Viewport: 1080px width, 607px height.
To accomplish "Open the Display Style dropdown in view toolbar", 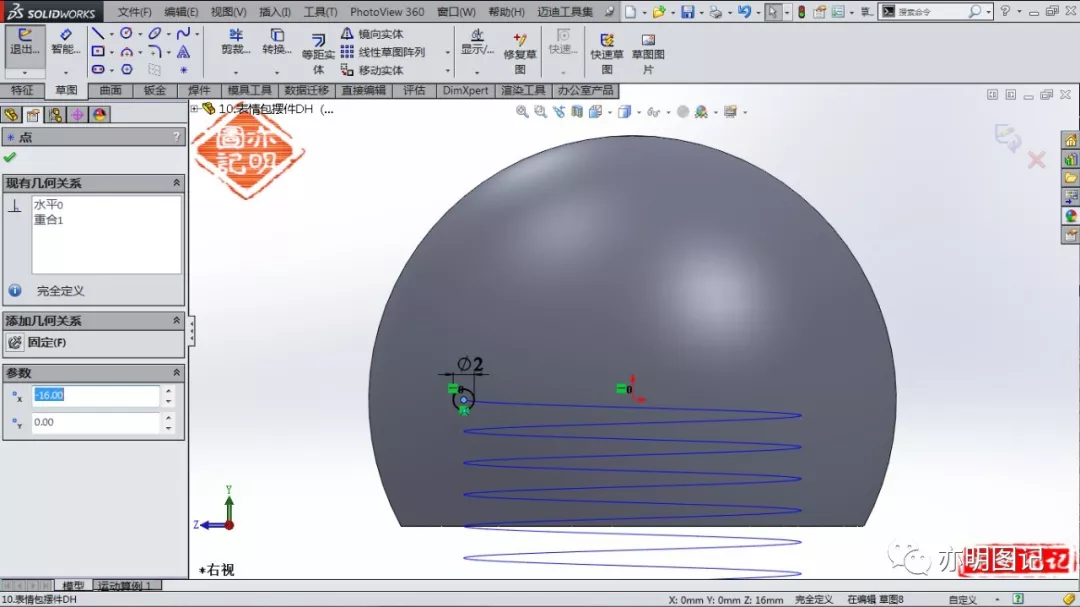I will [x=638, y=112].
